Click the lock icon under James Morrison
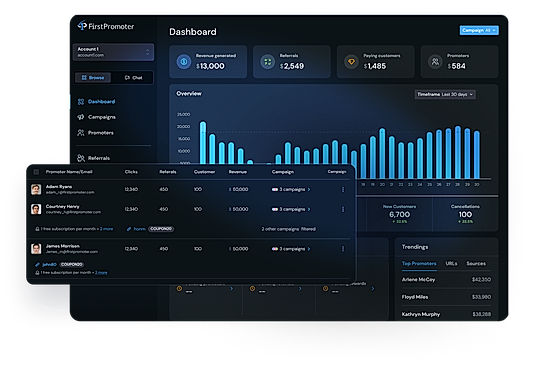The height and width of the screenshot is (368, 543). point(37,273)
